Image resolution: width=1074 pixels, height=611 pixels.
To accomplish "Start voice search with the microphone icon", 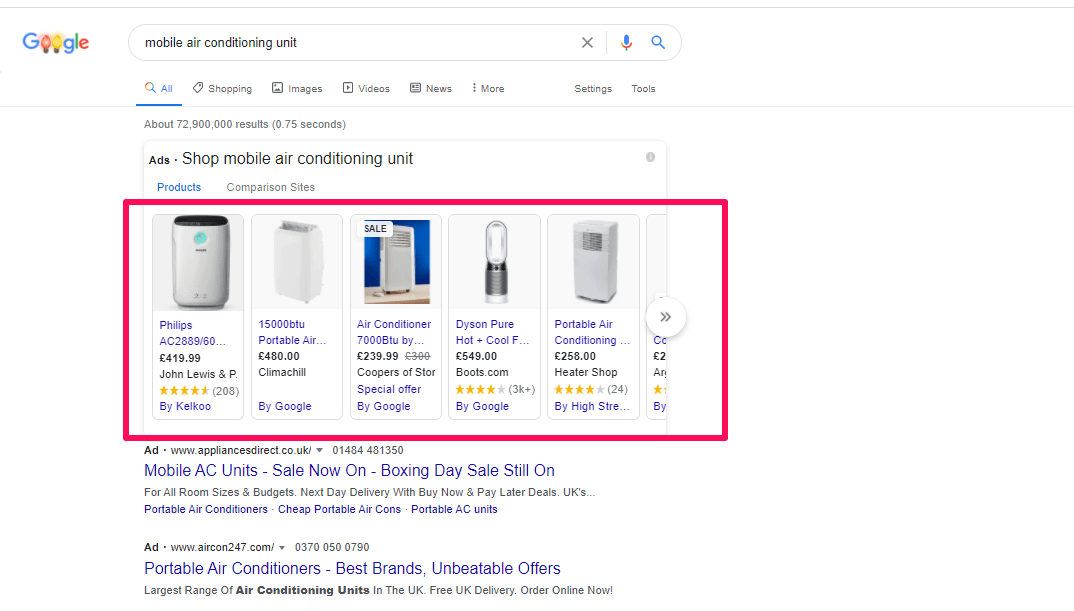I will click(626, 42).
